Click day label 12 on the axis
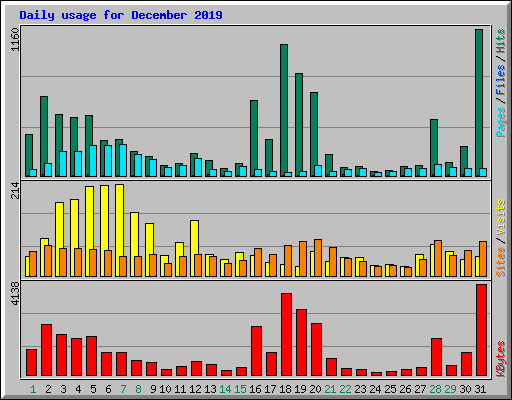Screen dimensions: 512x400 coord(195,389)
